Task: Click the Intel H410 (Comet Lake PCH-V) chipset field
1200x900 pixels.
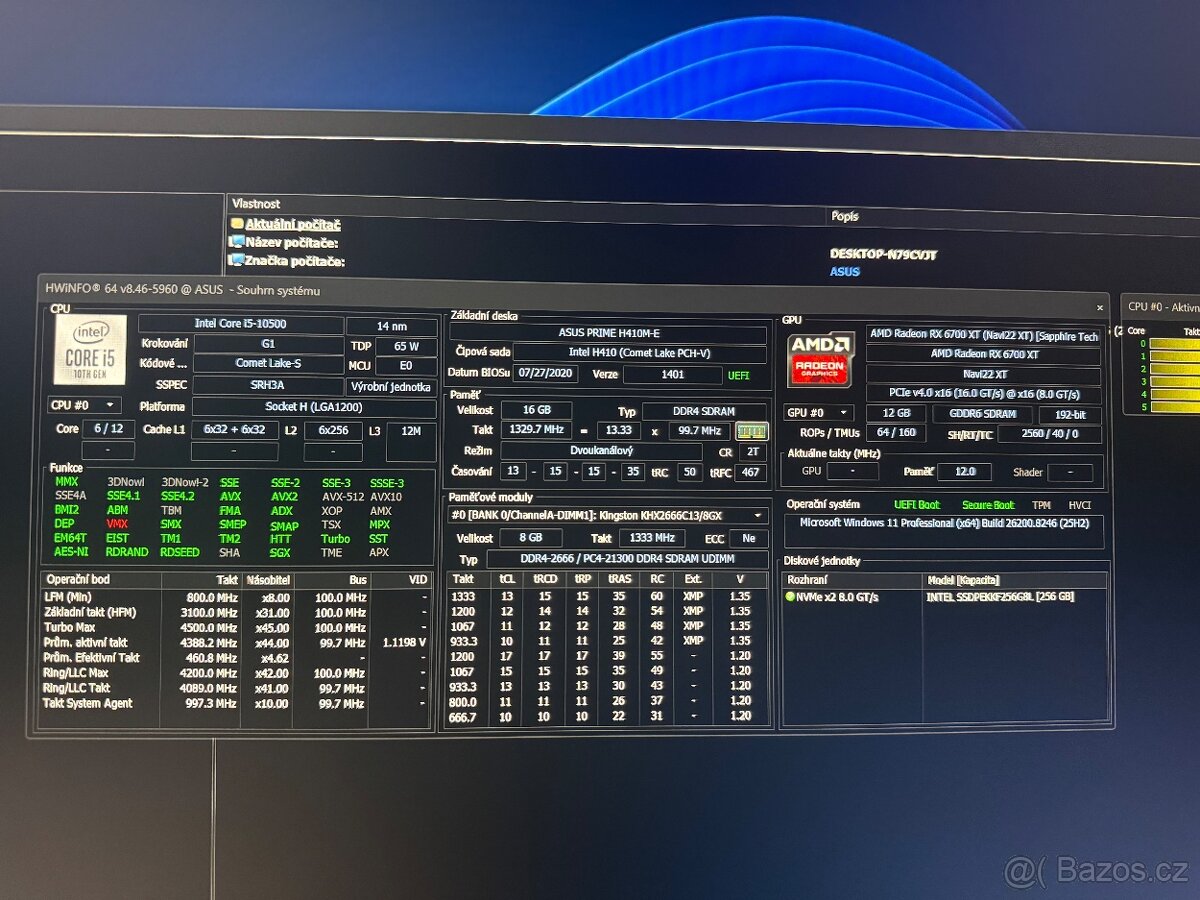Action: (640, 352)
